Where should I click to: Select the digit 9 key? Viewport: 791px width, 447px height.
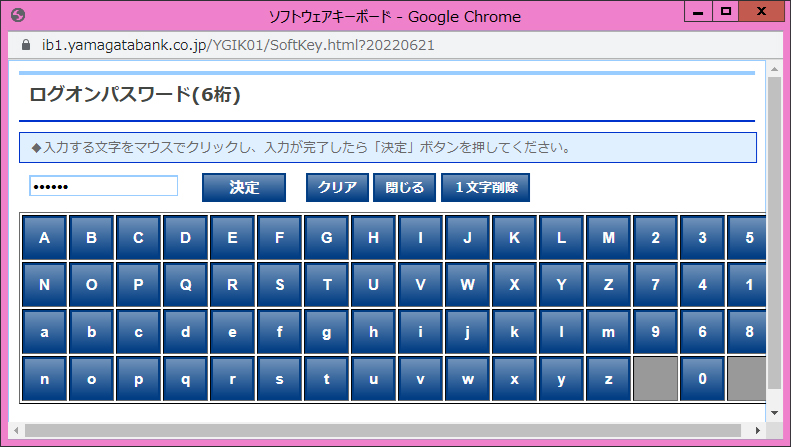[x=655, y=331]
